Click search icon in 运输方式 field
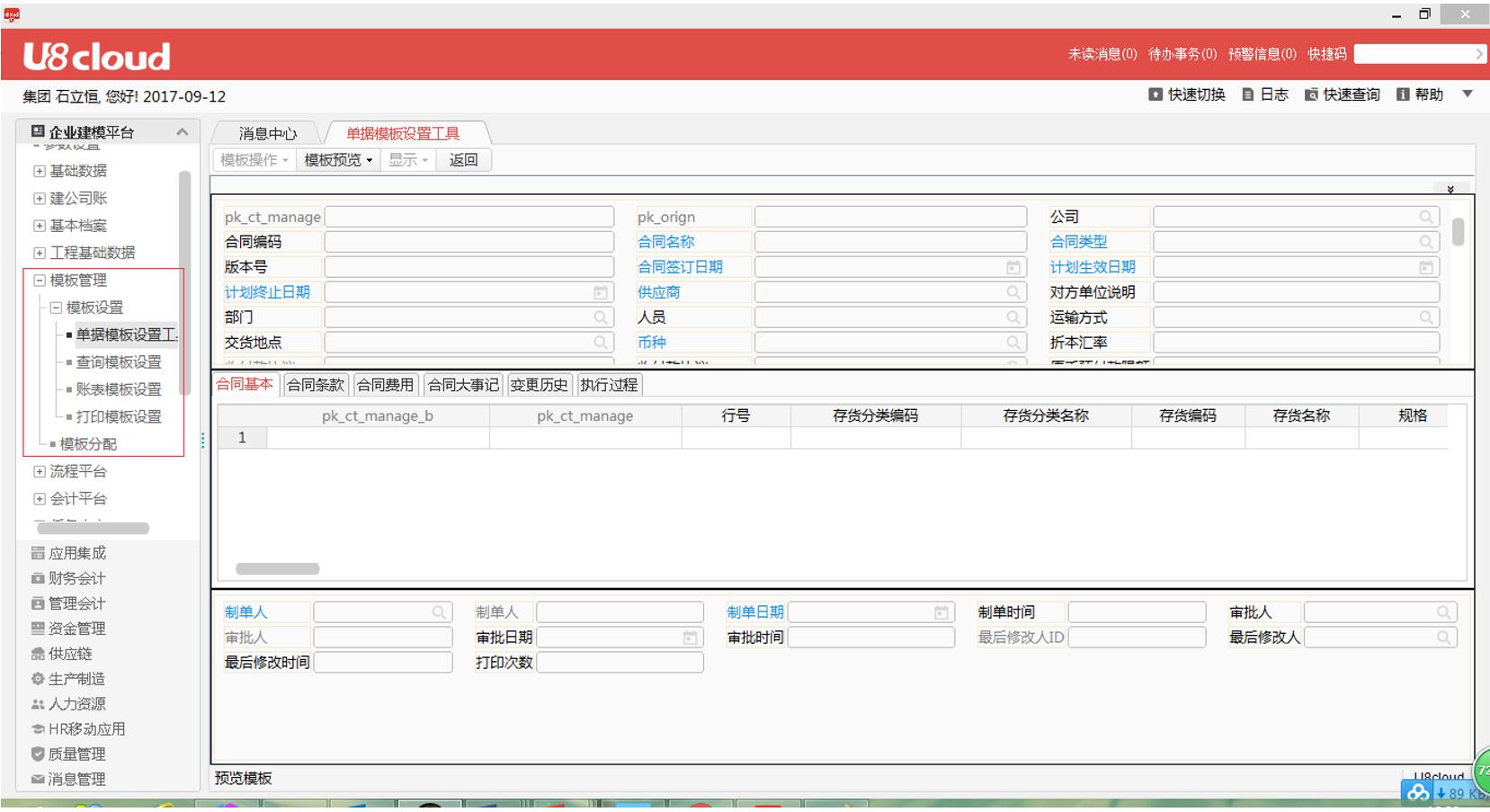 coord(1426,317)
